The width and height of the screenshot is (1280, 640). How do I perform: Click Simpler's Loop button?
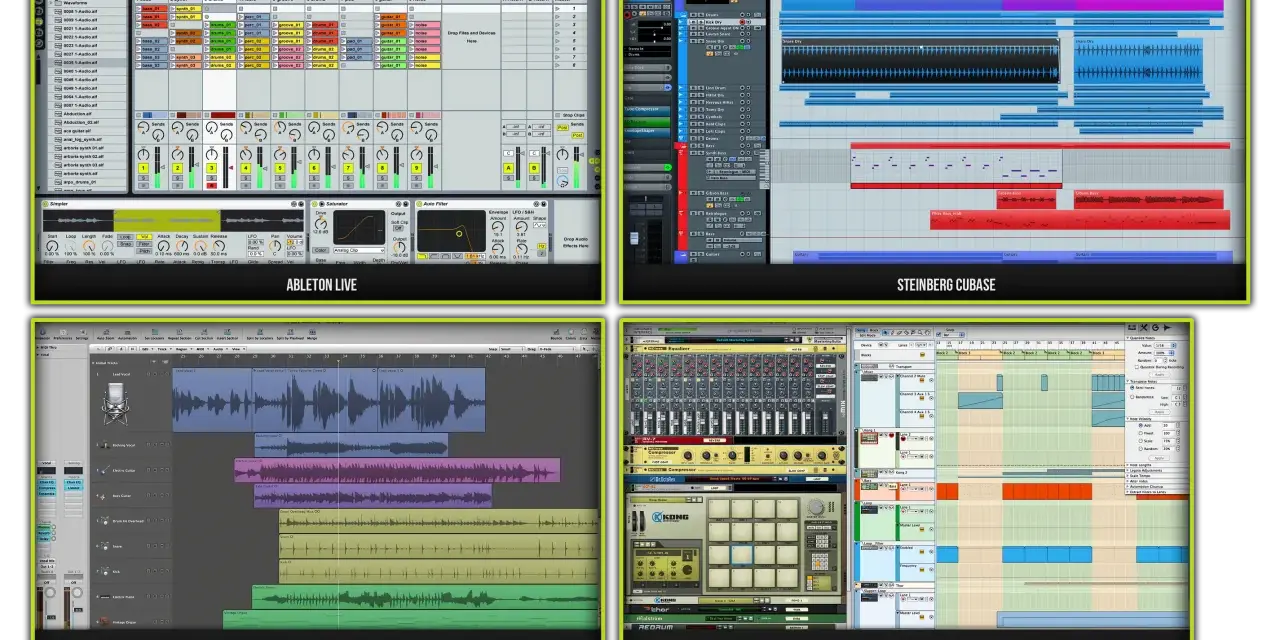pyautogui.click(x=124, y=237)
